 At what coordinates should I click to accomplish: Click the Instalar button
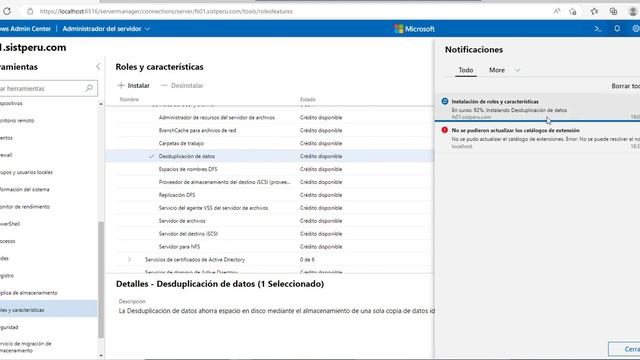click(x=133, y=85)
